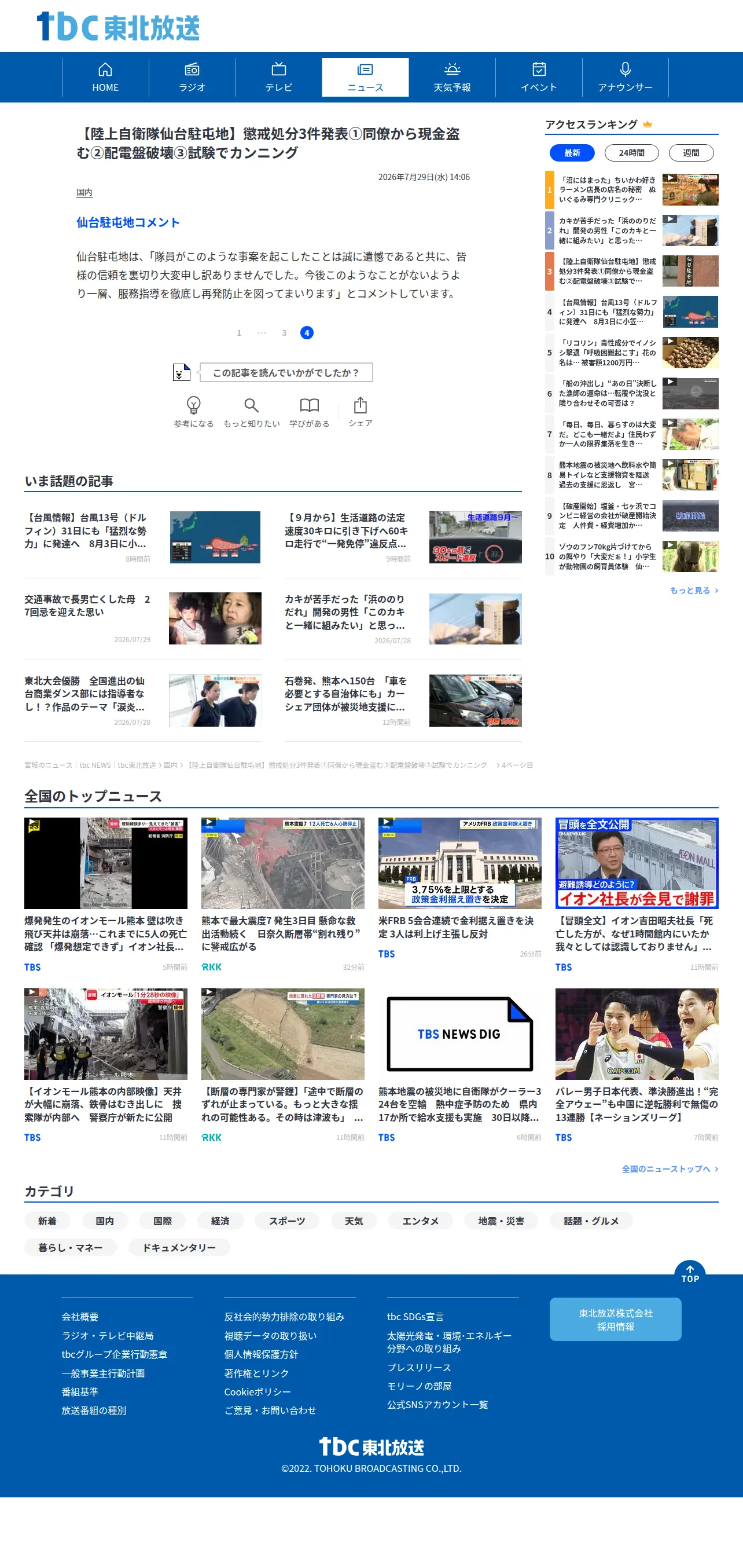Screen dimensions: 743x1568
Task: Open もっと見る ranking link
Action: (x=694, y=591)
